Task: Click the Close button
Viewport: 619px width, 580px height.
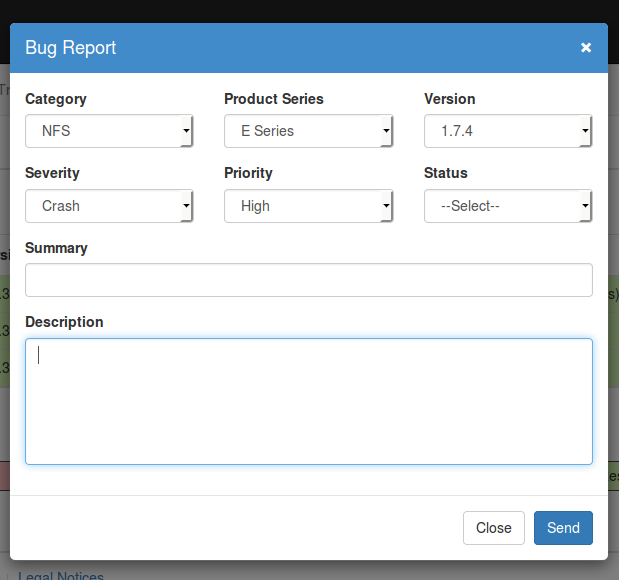Action: 493,528
